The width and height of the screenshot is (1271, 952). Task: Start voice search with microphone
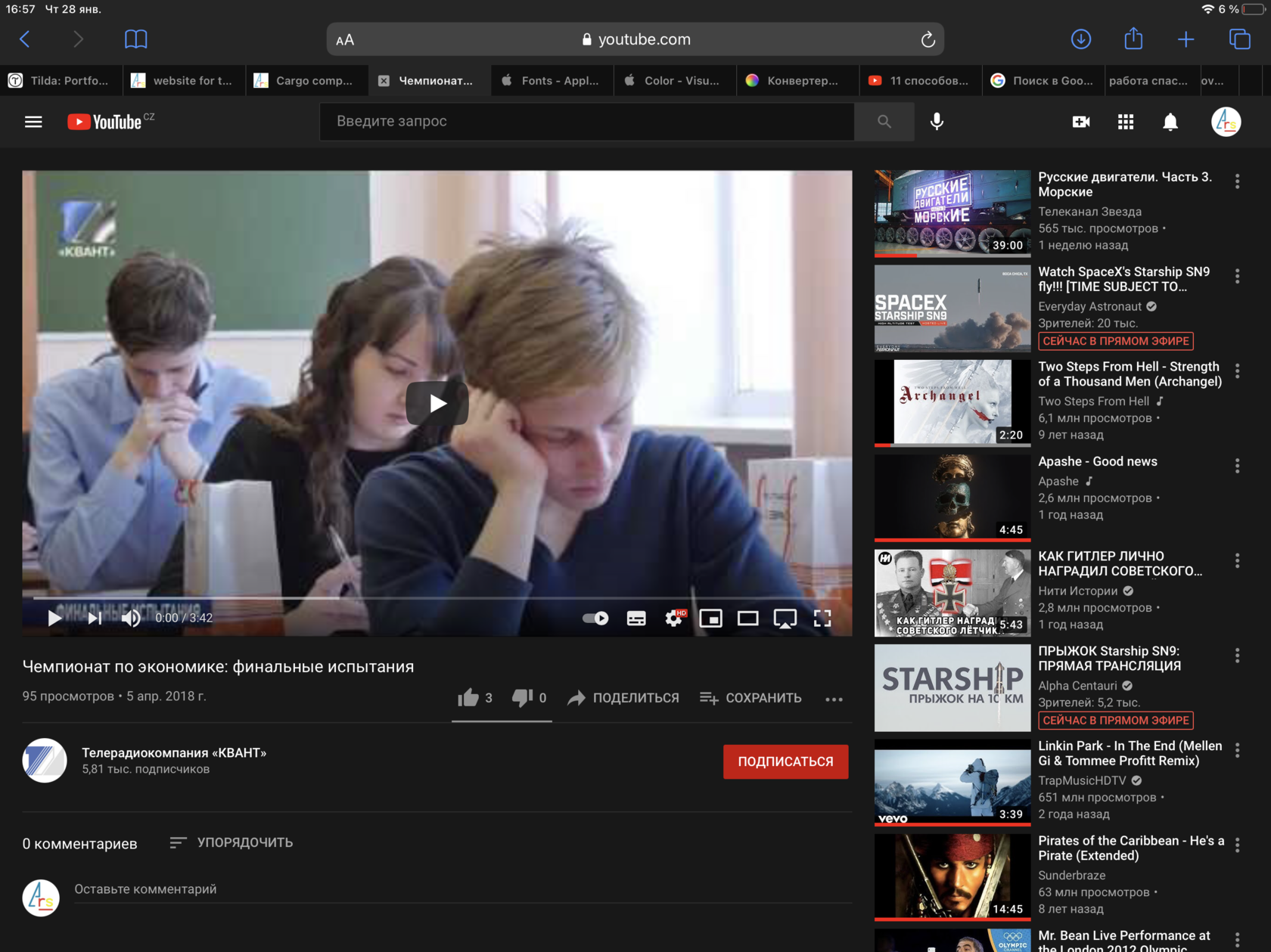(937, 122)
